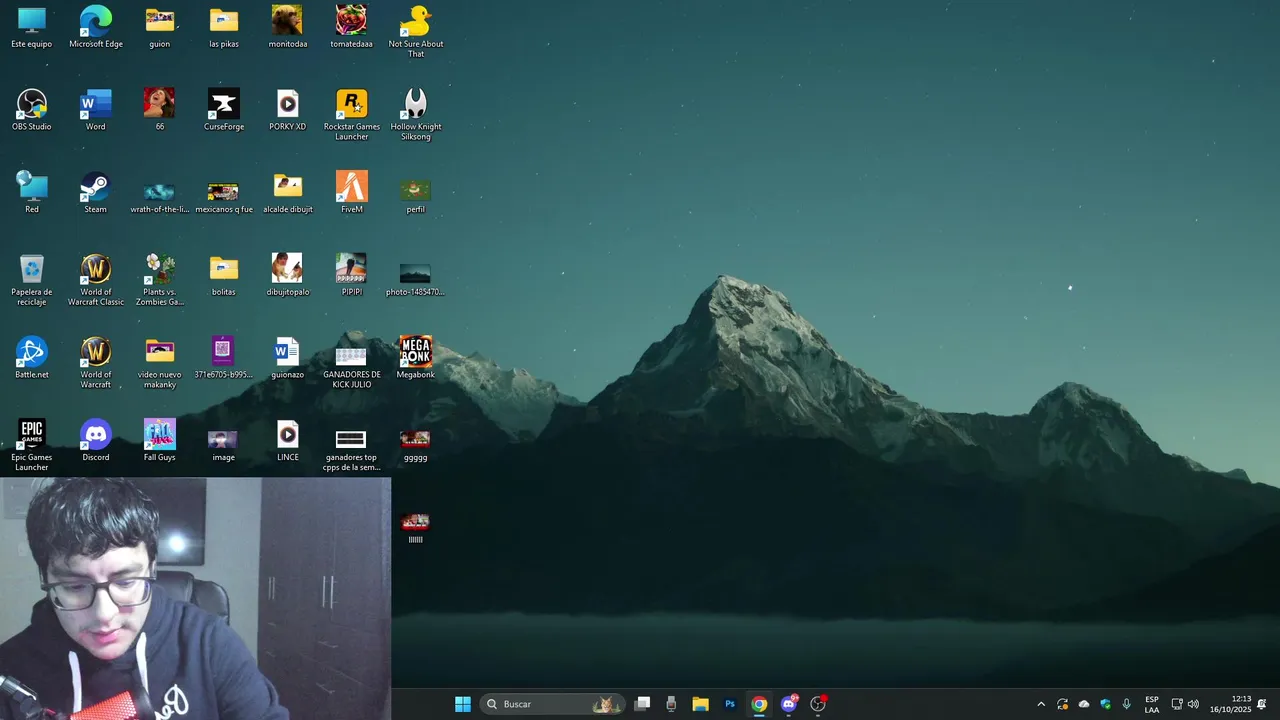The height and width of the screenshot is (720, 1280).
Task: Select the World of Warcraft retail icon
Action: (x=96, y=363)
